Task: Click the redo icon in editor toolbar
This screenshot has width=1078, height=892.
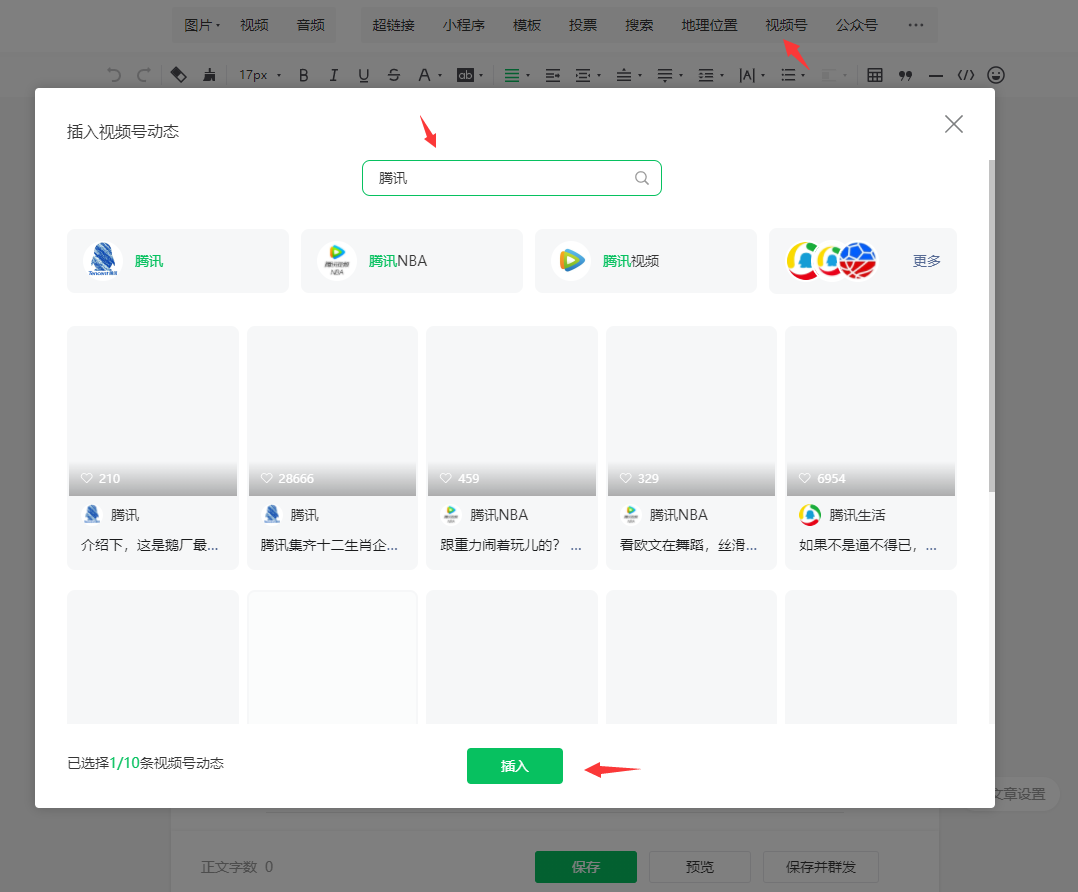Action: (x=144, y=75)
